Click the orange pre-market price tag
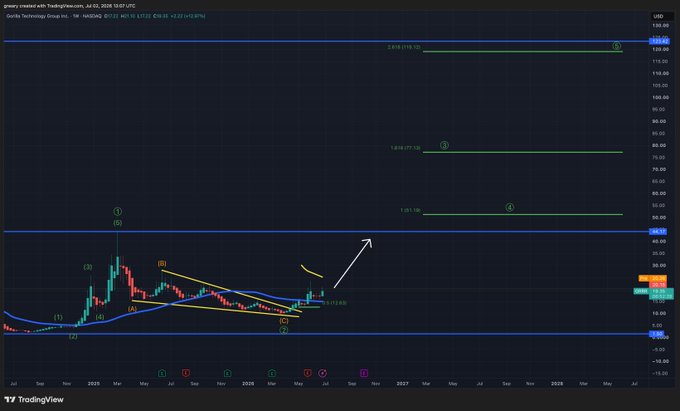 click(x=652, y=278)
